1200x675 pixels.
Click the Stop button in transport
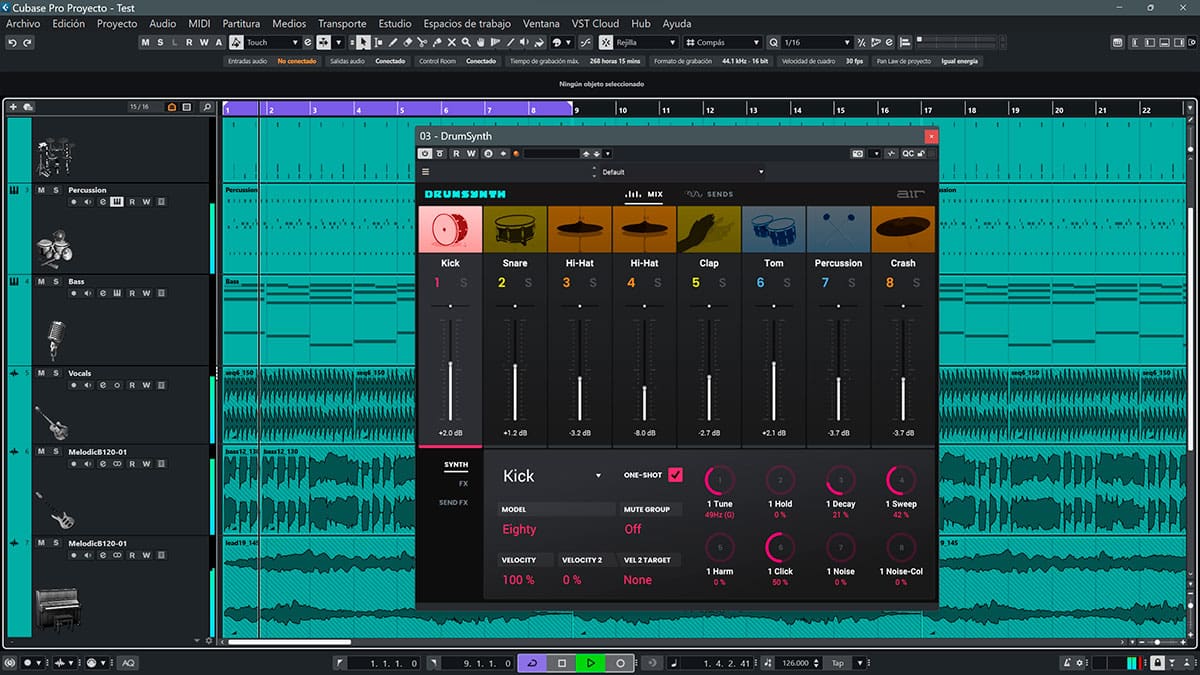tap(562, 663)
